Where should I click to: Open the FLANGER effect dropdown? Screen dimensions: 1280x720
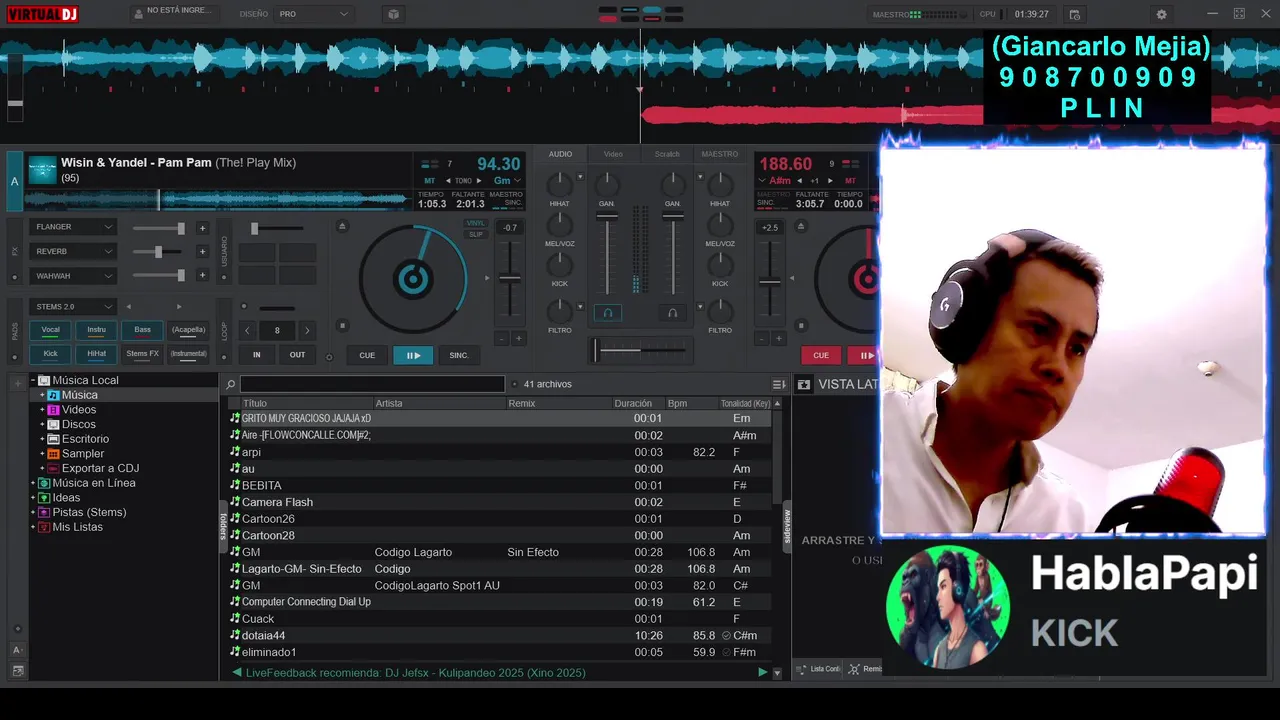coord(74,227)
